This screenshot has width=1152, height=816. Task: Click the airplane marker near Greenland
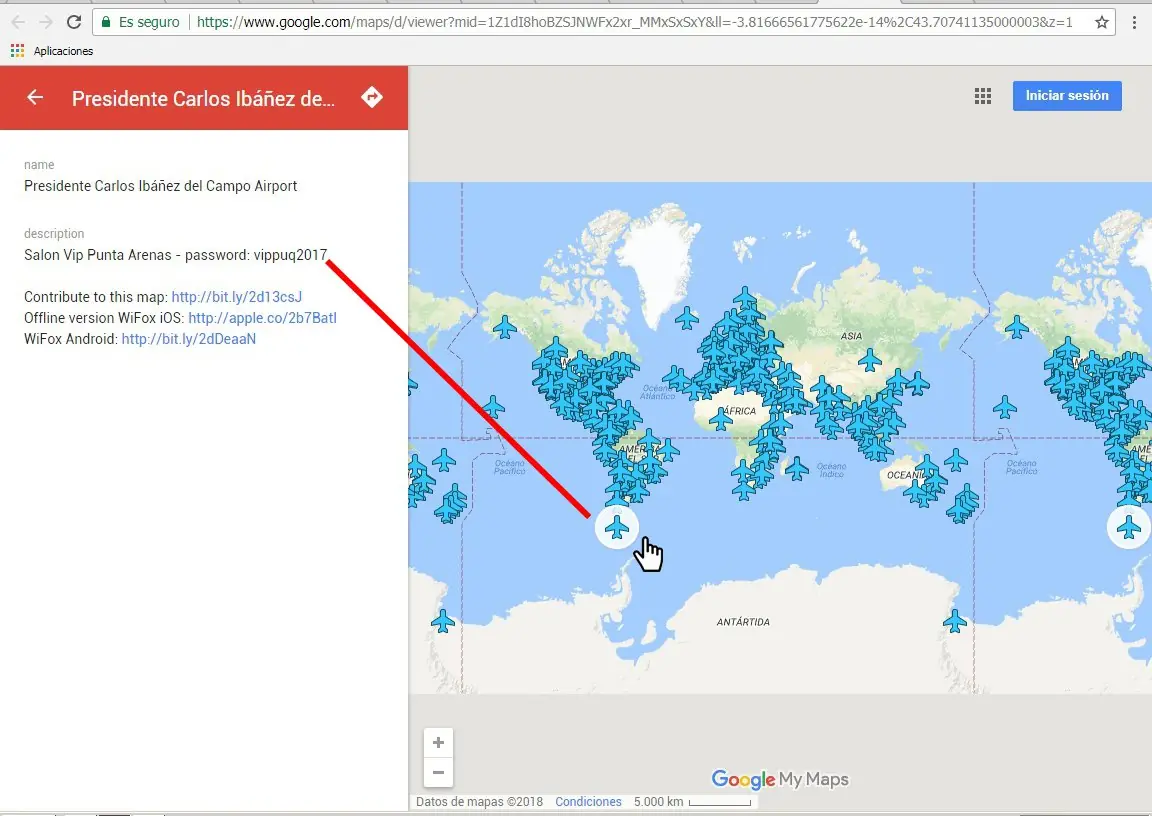click(687, 318)
